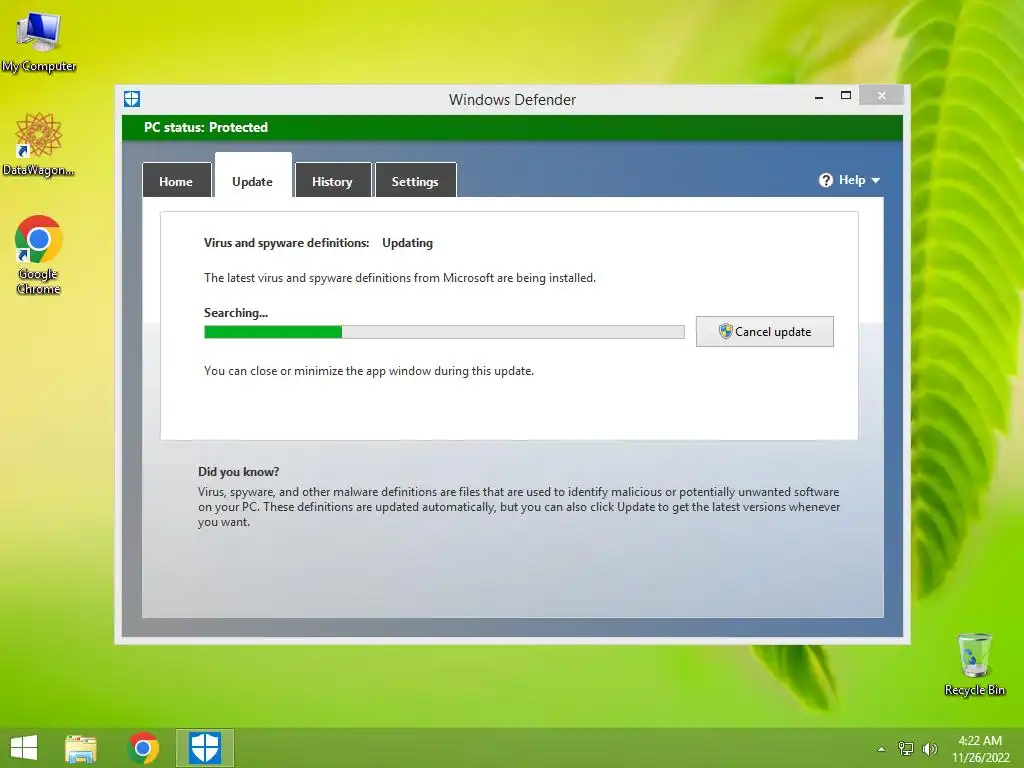
Task: Open My Computer desktop icon
Action: tap(39, 40)
